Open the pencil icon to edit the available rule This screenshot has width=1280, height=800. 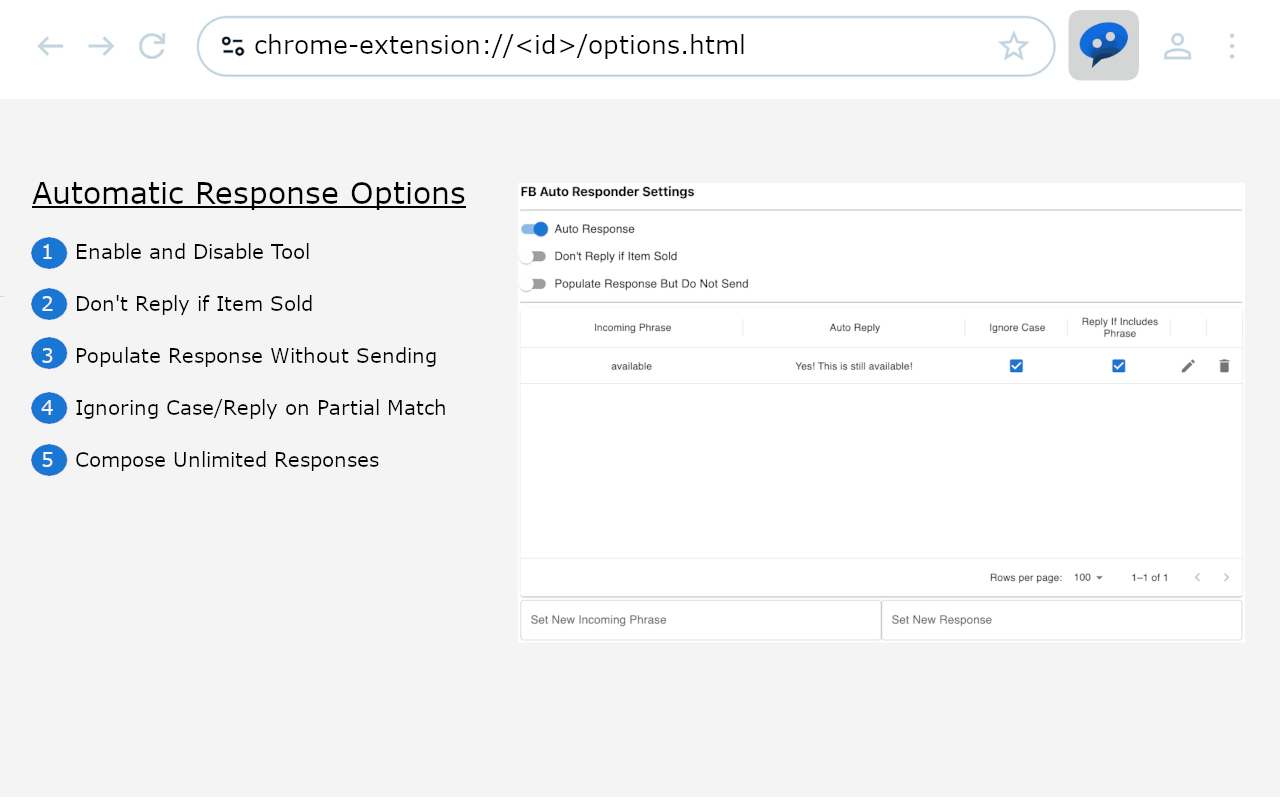[x=1188, y=366]
